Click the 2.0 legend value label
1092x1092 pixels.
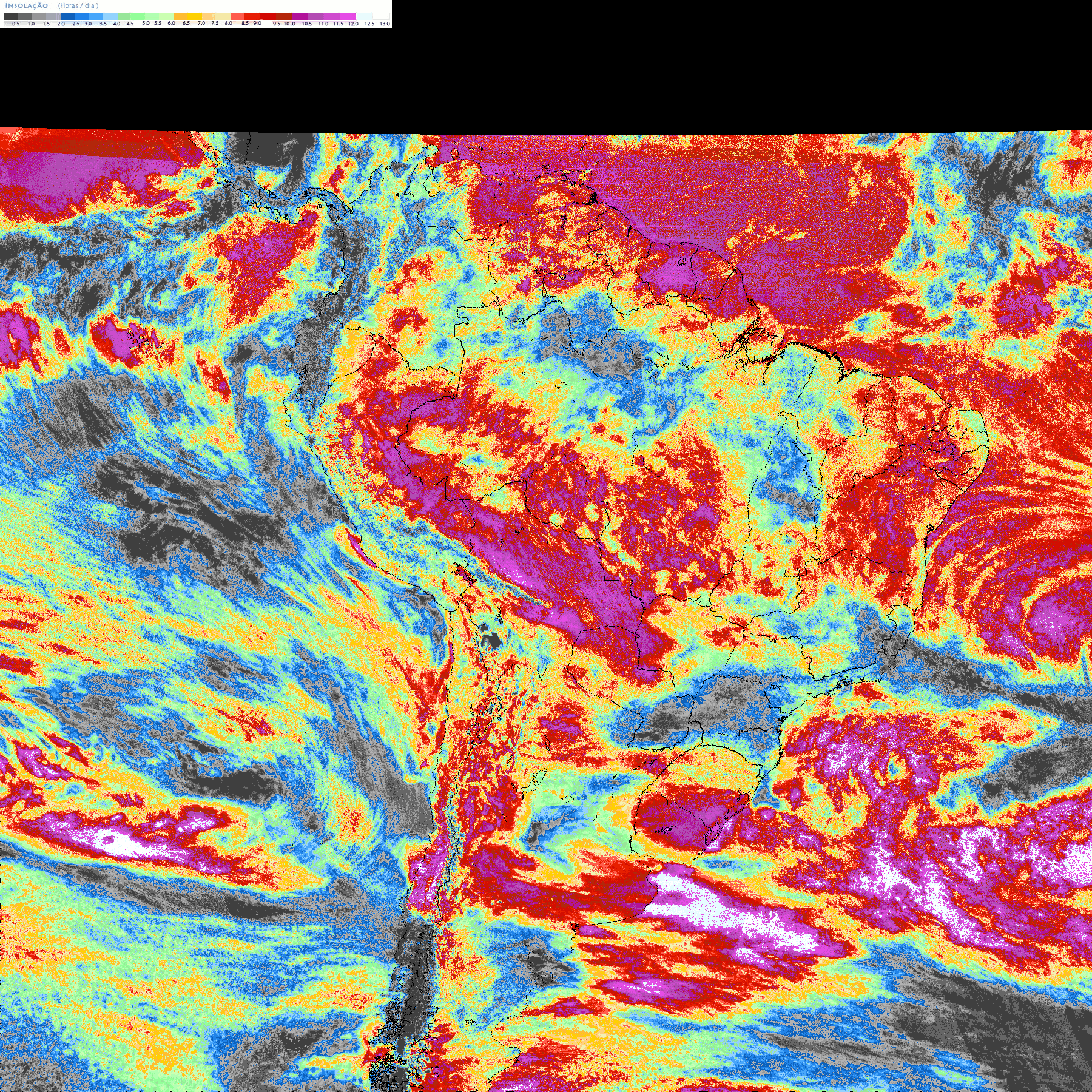tap(61, 24)
